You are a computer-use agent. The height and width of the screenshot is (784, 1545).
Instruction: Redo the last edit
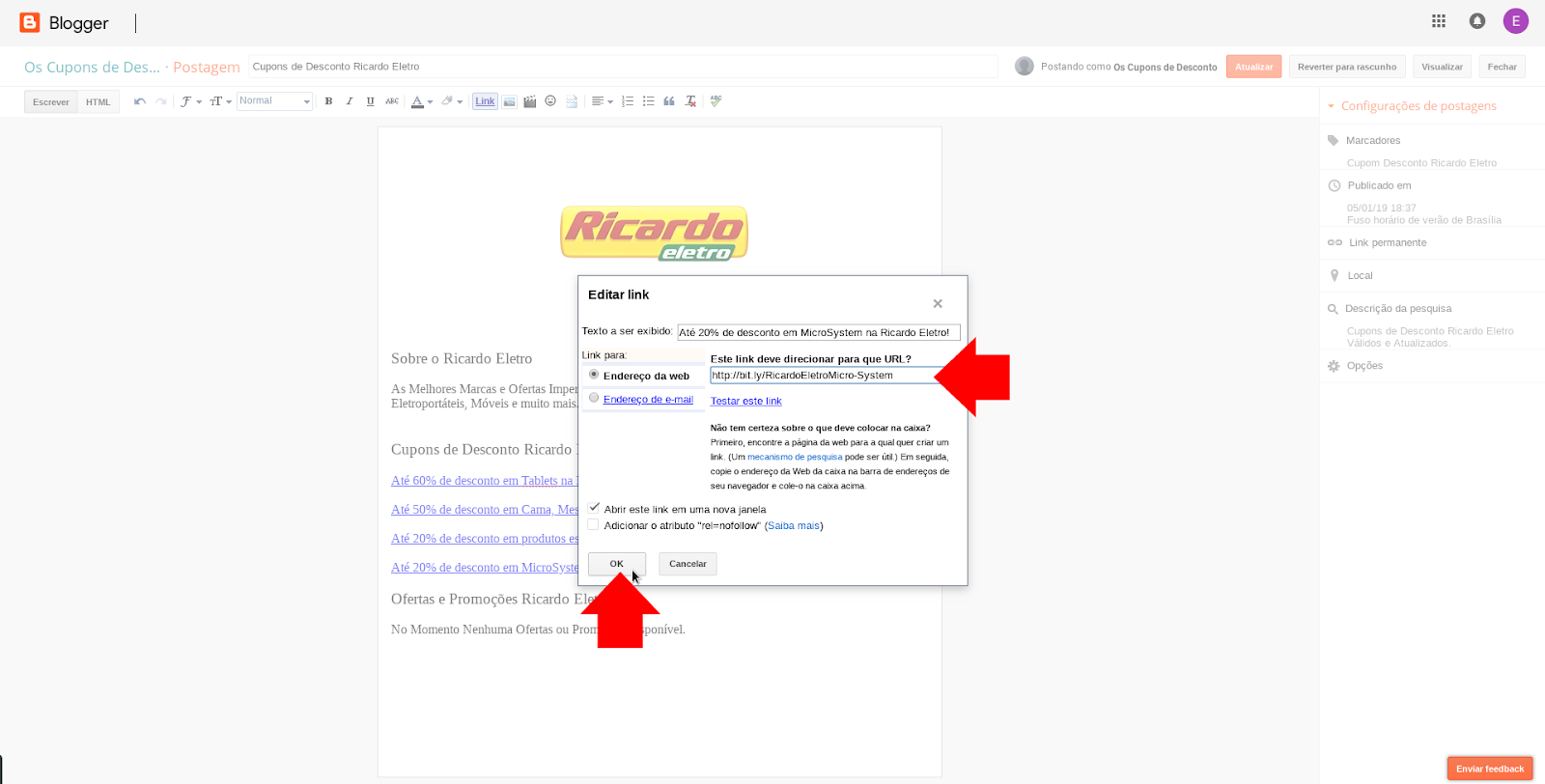(x=161, y=101)
